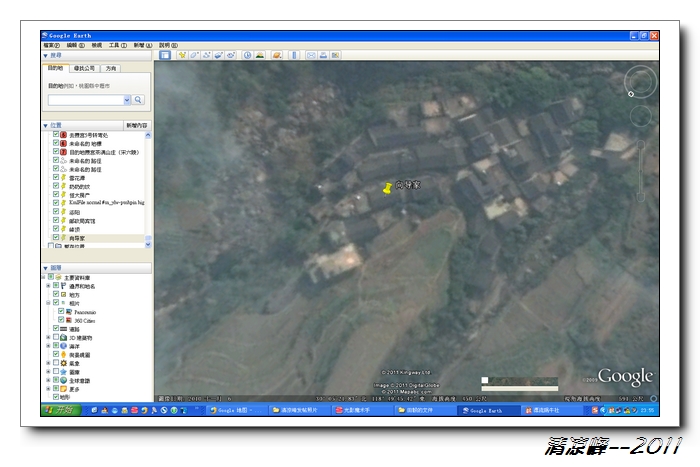The image size is (700, 467).
Task: Switch to the 方向 directions tab
Action: (111, 68)
